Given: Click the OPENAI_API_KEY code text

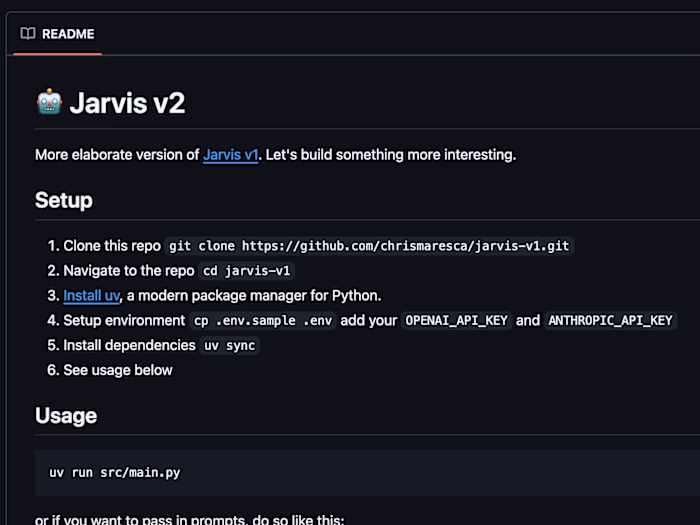Looking at the screenshot, I should tap(456, 321).
